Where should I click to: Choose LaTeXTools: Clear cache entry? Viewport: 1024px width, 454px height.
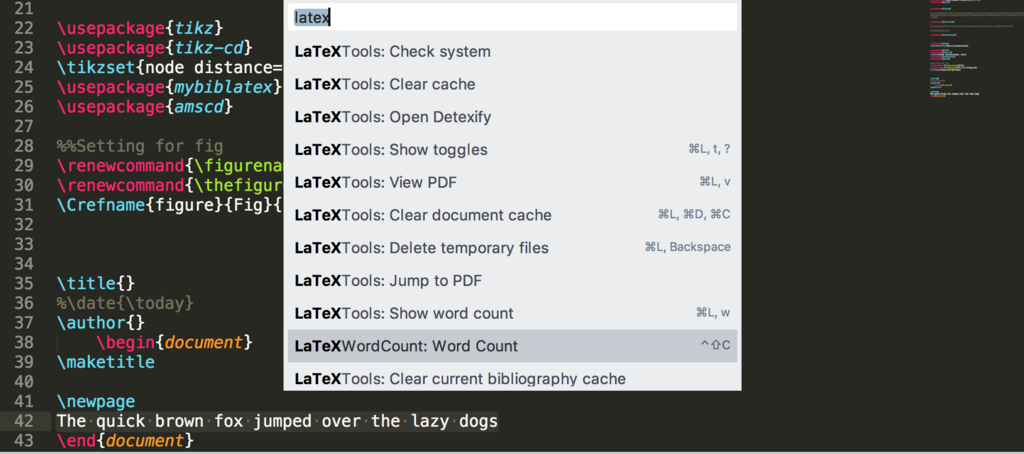(x=512, y=84)
